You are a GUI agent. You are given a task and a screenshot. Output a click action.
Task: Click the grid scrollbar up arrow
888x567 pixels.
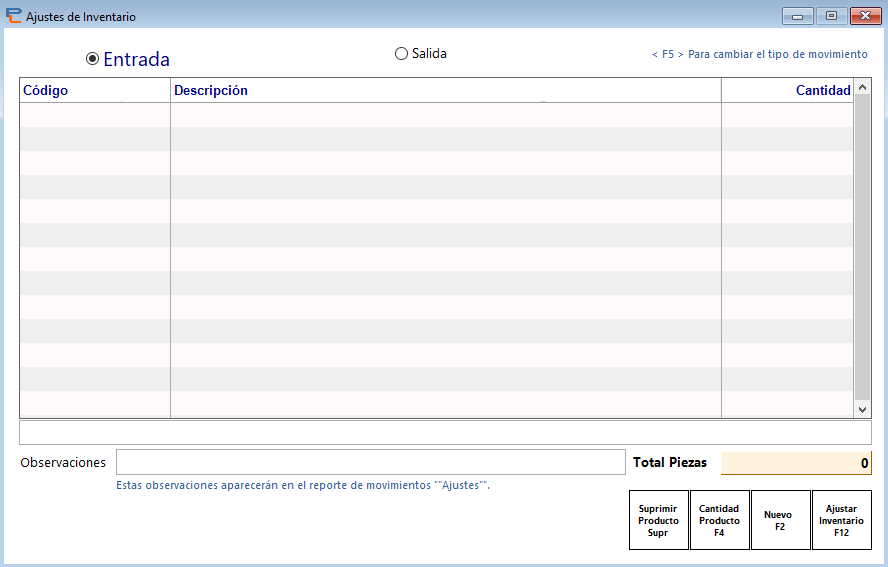[x=863, y=87]
